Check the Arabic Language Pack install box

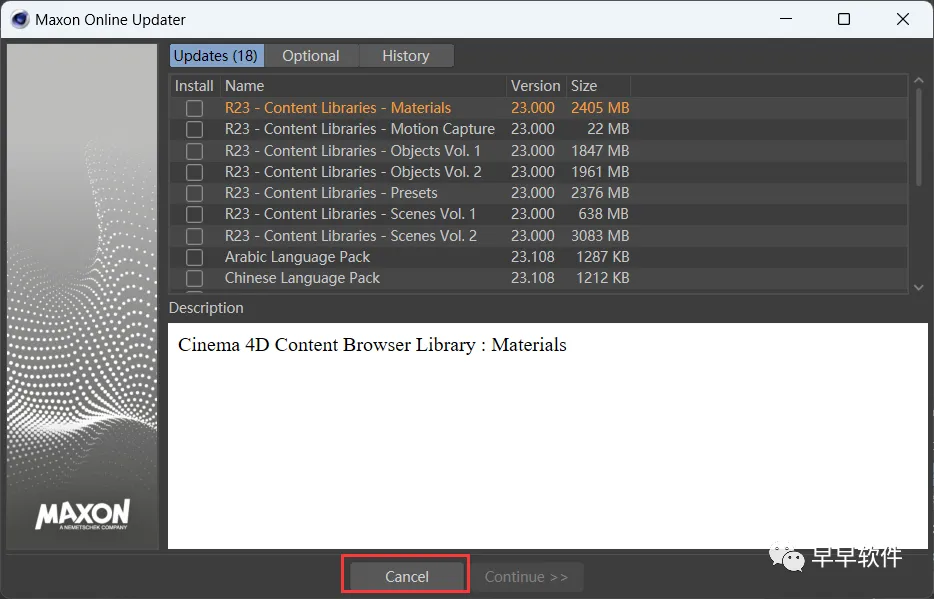click(x=194, y=257)
